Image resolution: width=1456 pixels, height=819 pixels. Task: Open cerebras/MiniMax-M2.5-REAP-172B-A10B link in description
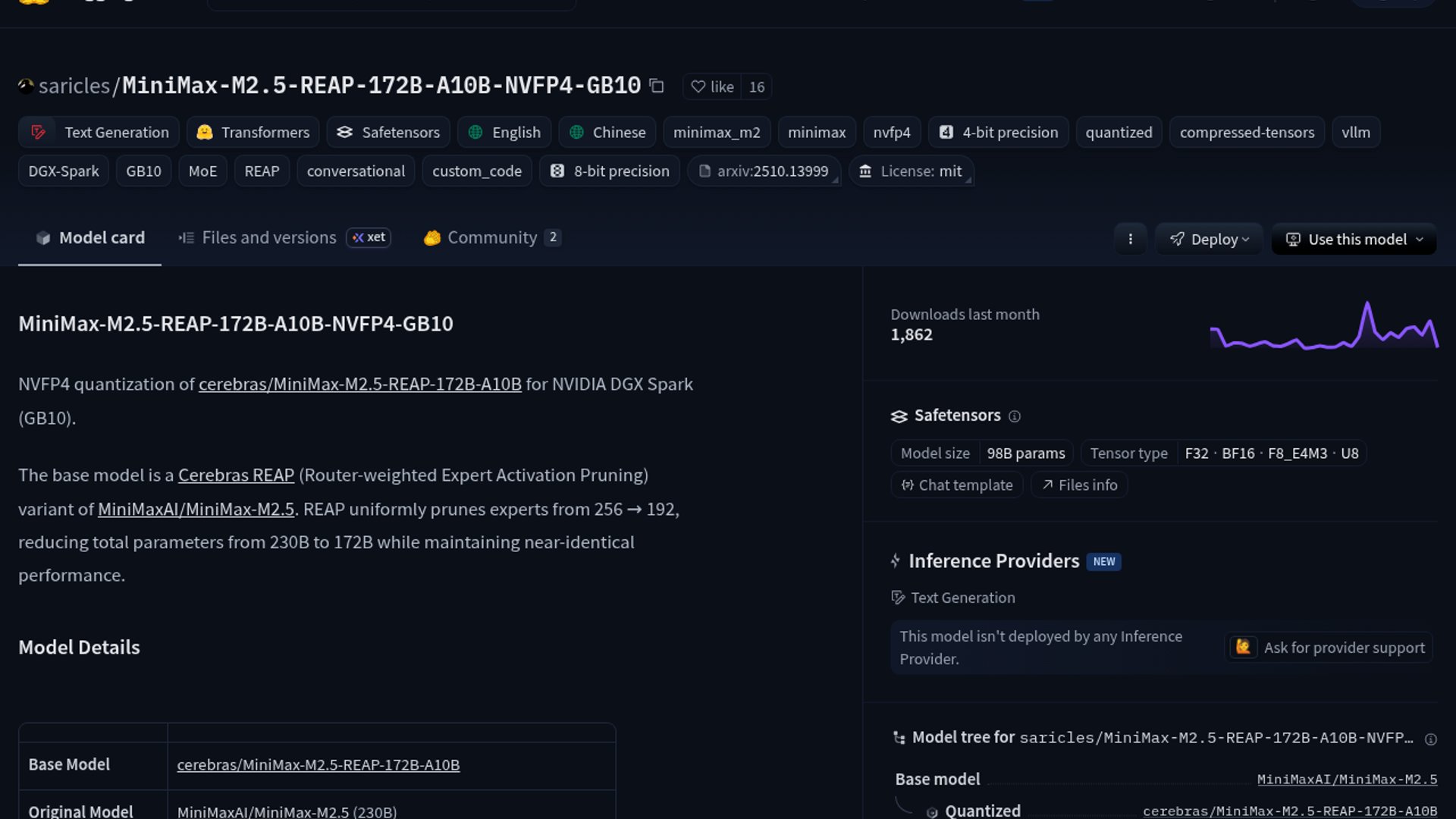click(359, 384)
